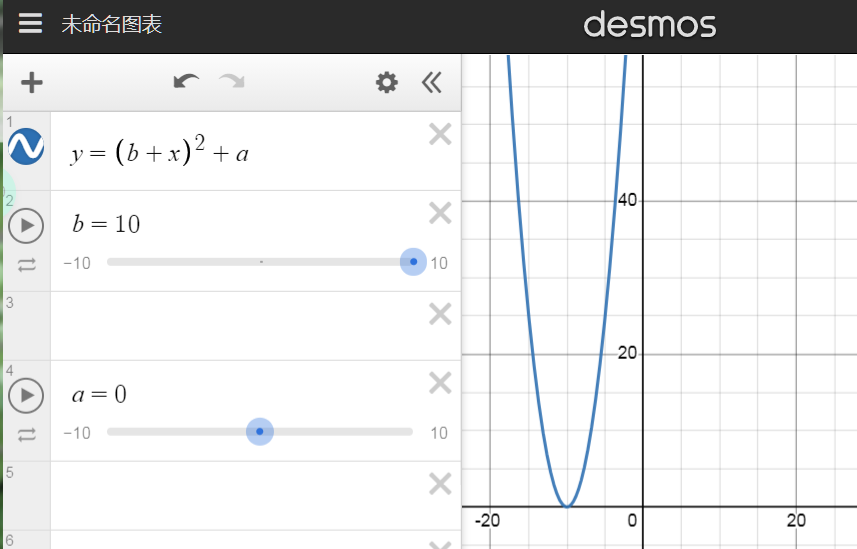Click the b slider lower bound -10
The image size is (857, 549).
pos(77,263)
